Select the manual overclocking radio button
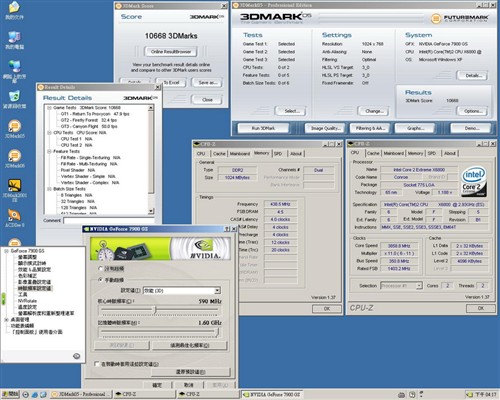Viewport: 500px width, 400px height. click(100, 280)
